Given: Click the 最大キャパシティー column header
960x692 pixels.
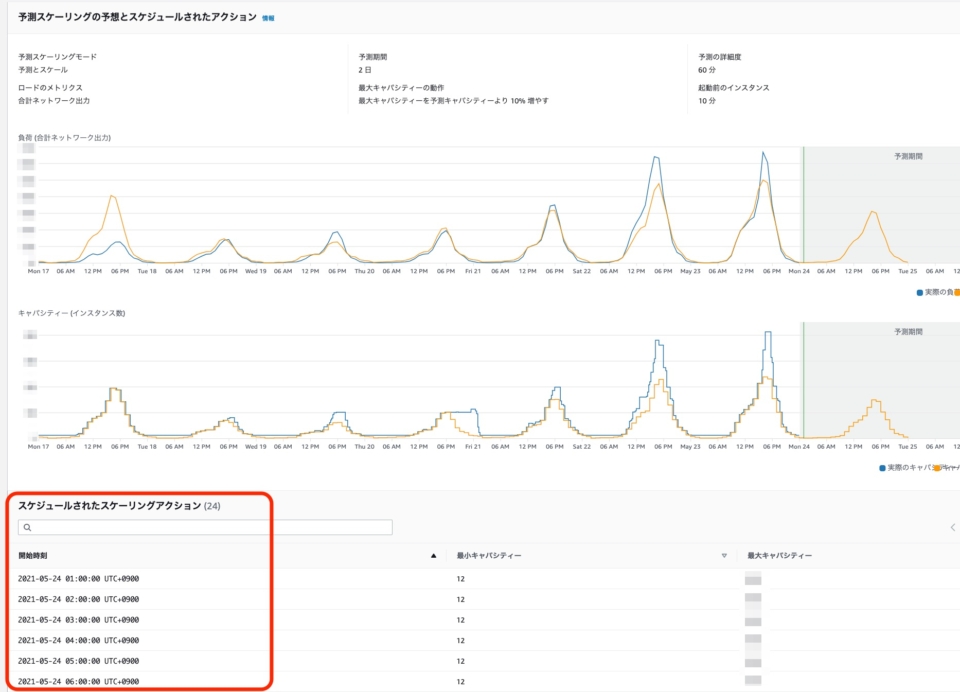Looking at the screenshot, I should [x=779, y=555].
